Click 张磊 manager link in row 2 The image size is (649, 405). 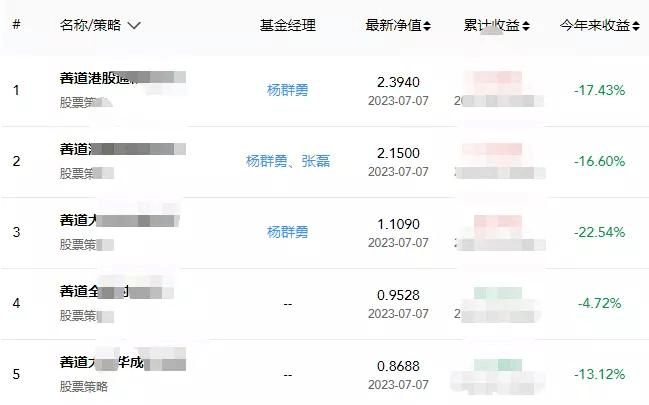point(315,161)
